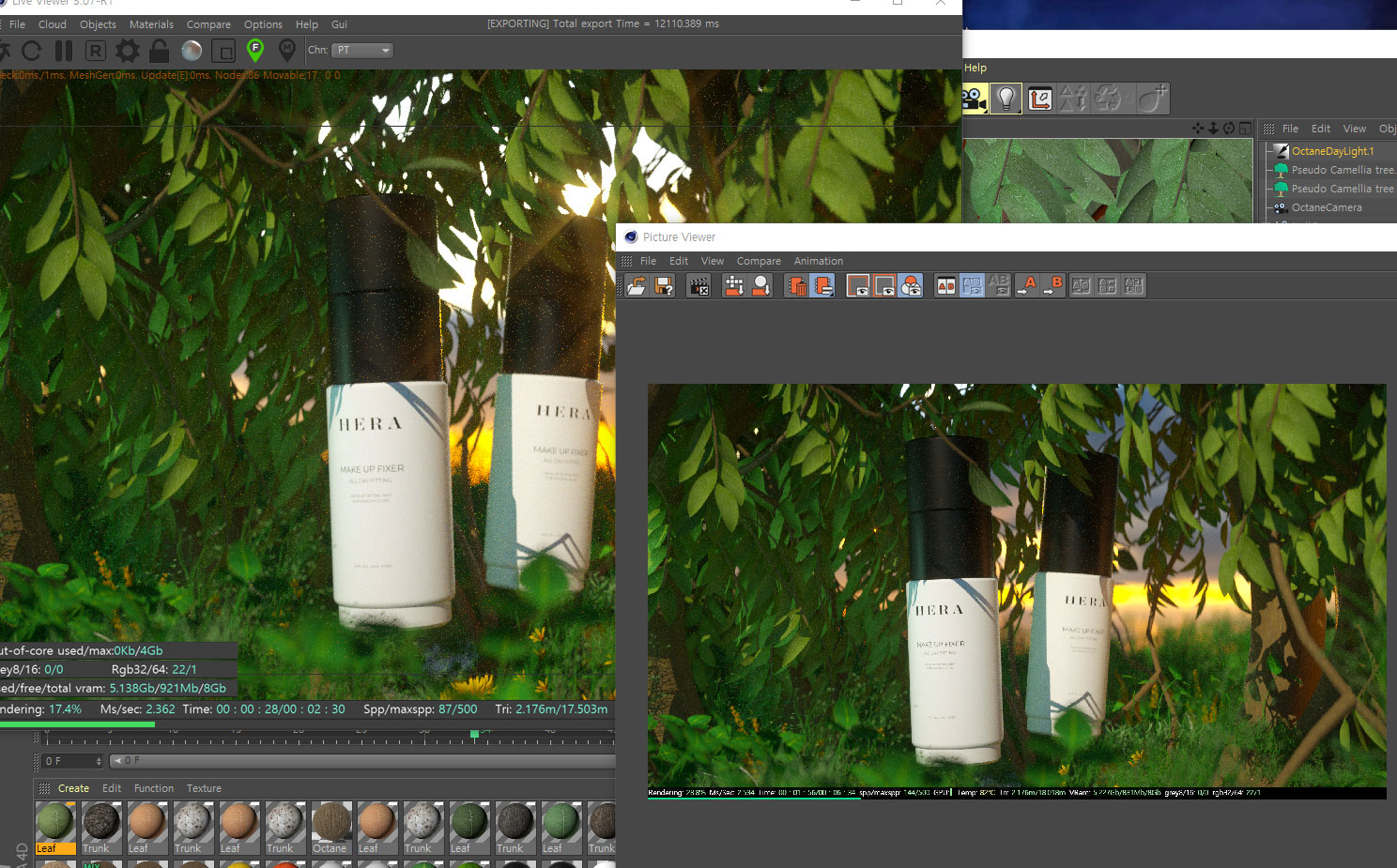The image size is (1397, 868).
Task: Open the Materials menu in Live Viewer
Action: click(x=151, y=24)
